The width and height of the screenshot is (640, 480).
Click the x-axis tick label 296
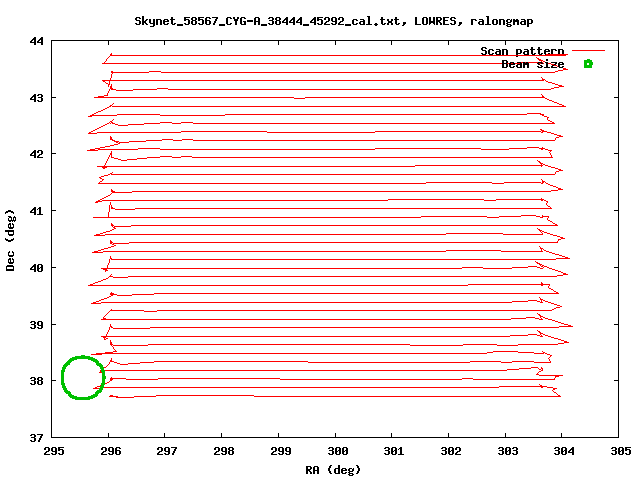[111, 451]
